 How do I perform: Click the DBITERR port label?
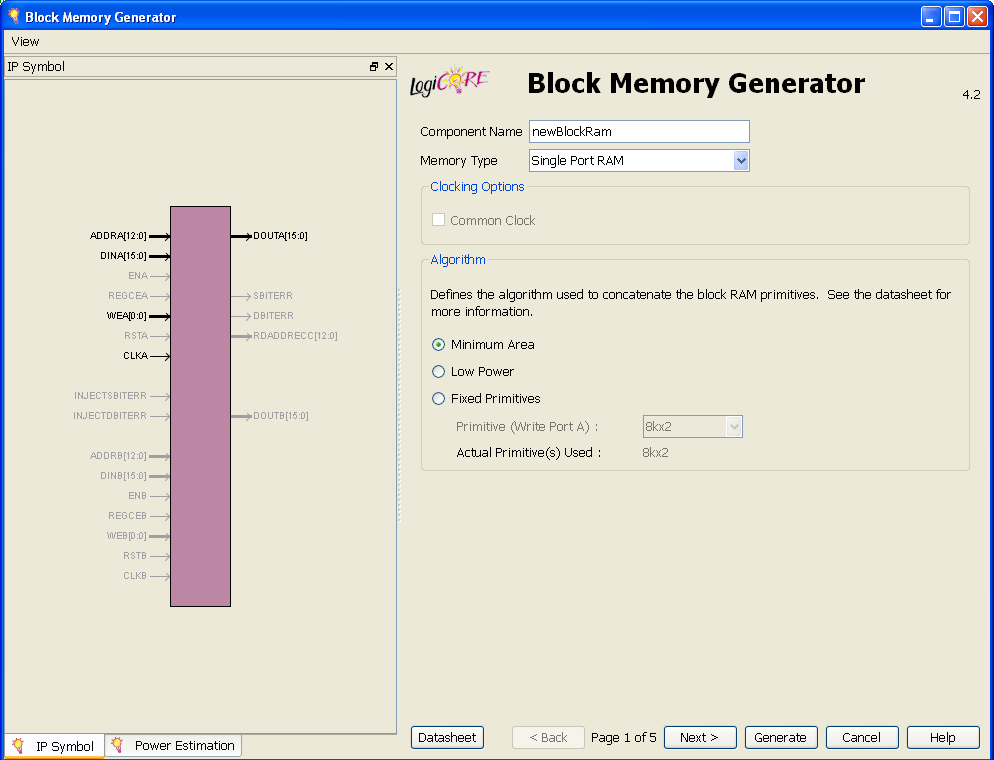coord(273,316)
